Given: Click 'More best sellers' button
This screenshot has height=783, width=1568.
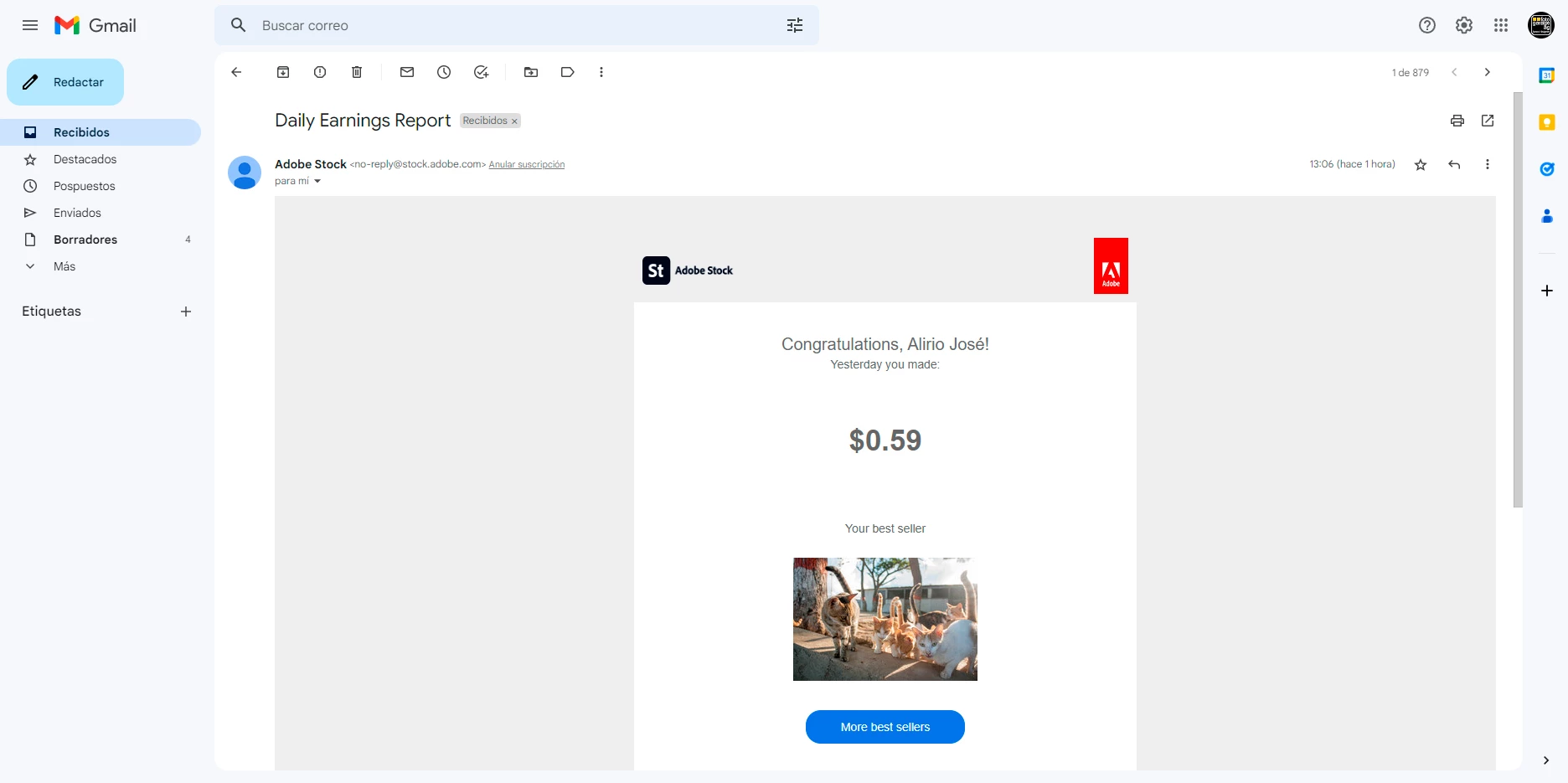Looking at the screenshot, I should [885, 727].
